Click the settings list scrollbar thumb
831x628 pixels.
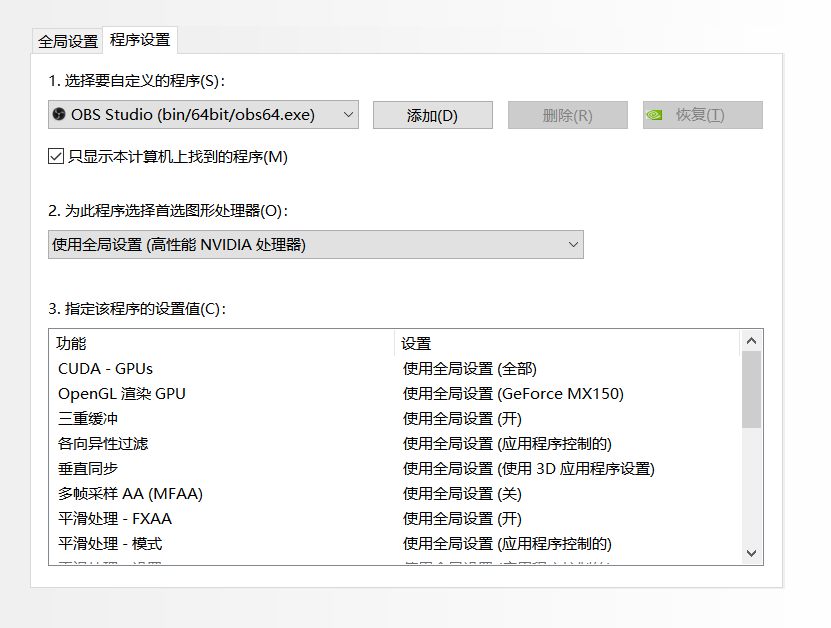[x=751, y=390]
